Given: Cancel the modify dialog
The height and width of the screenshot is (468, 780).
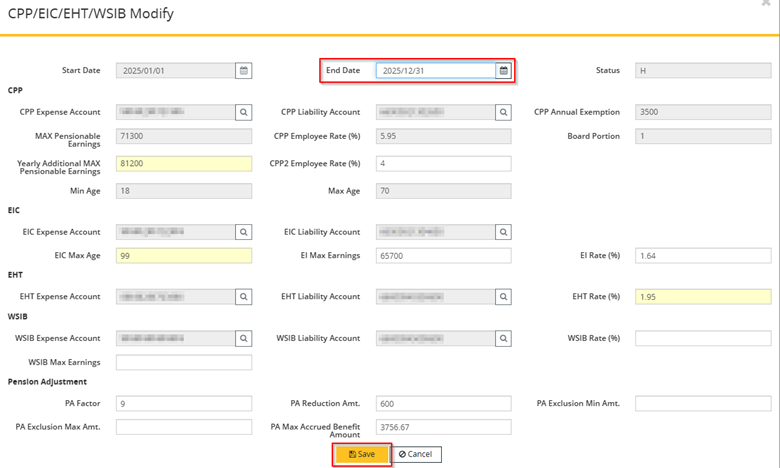Looking at the screenshot, I should click(416, 454).
